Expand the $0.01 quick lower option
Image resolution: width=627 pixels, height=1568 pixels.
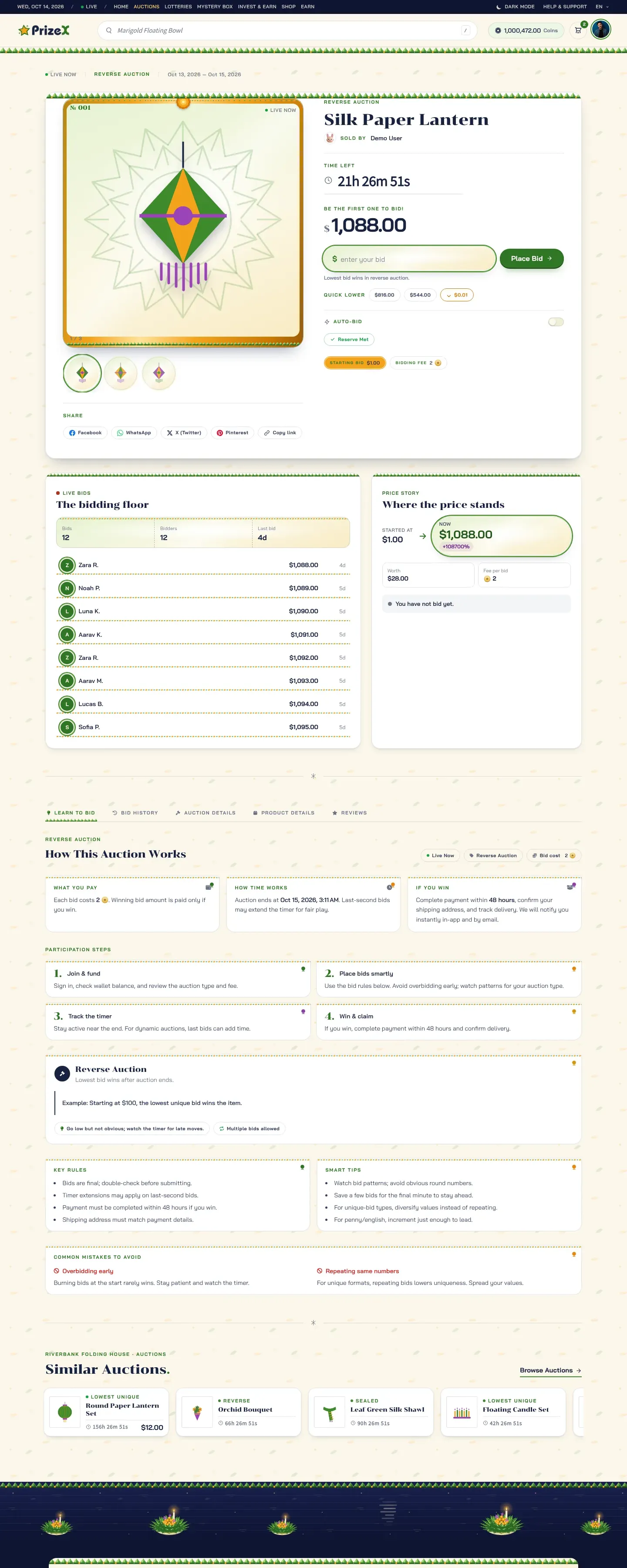click(457, 294)
